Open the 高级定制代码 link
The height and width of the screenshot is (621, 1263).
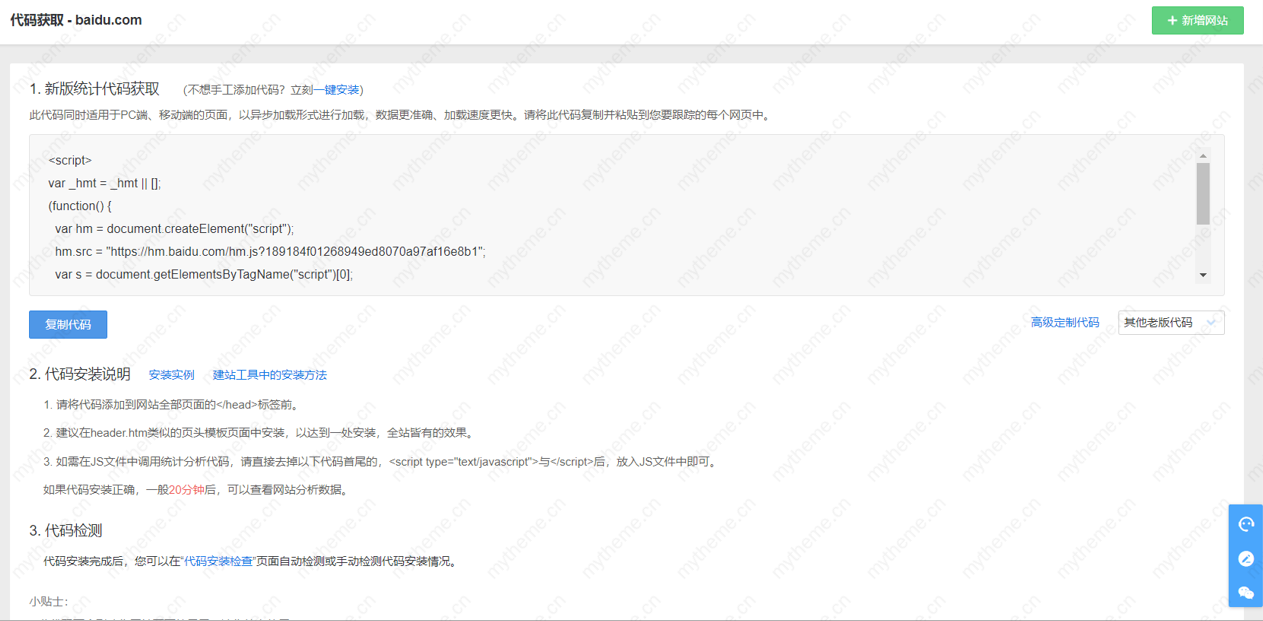(1065, 322)
